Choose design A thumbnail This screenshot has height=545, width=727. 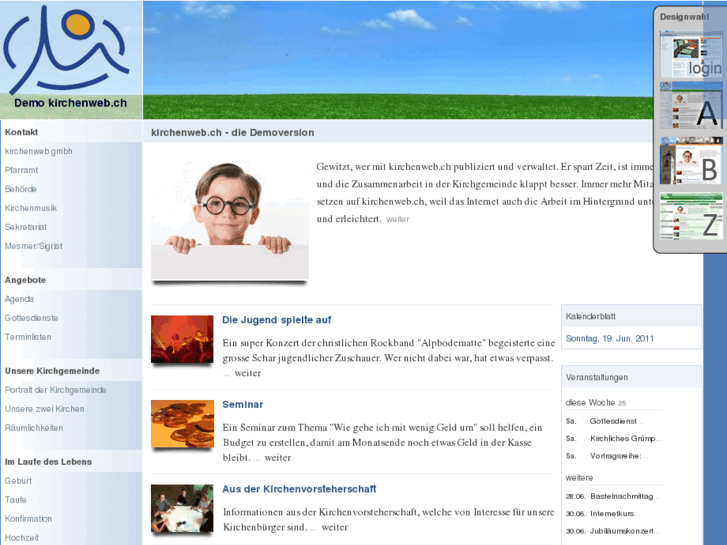691,106
